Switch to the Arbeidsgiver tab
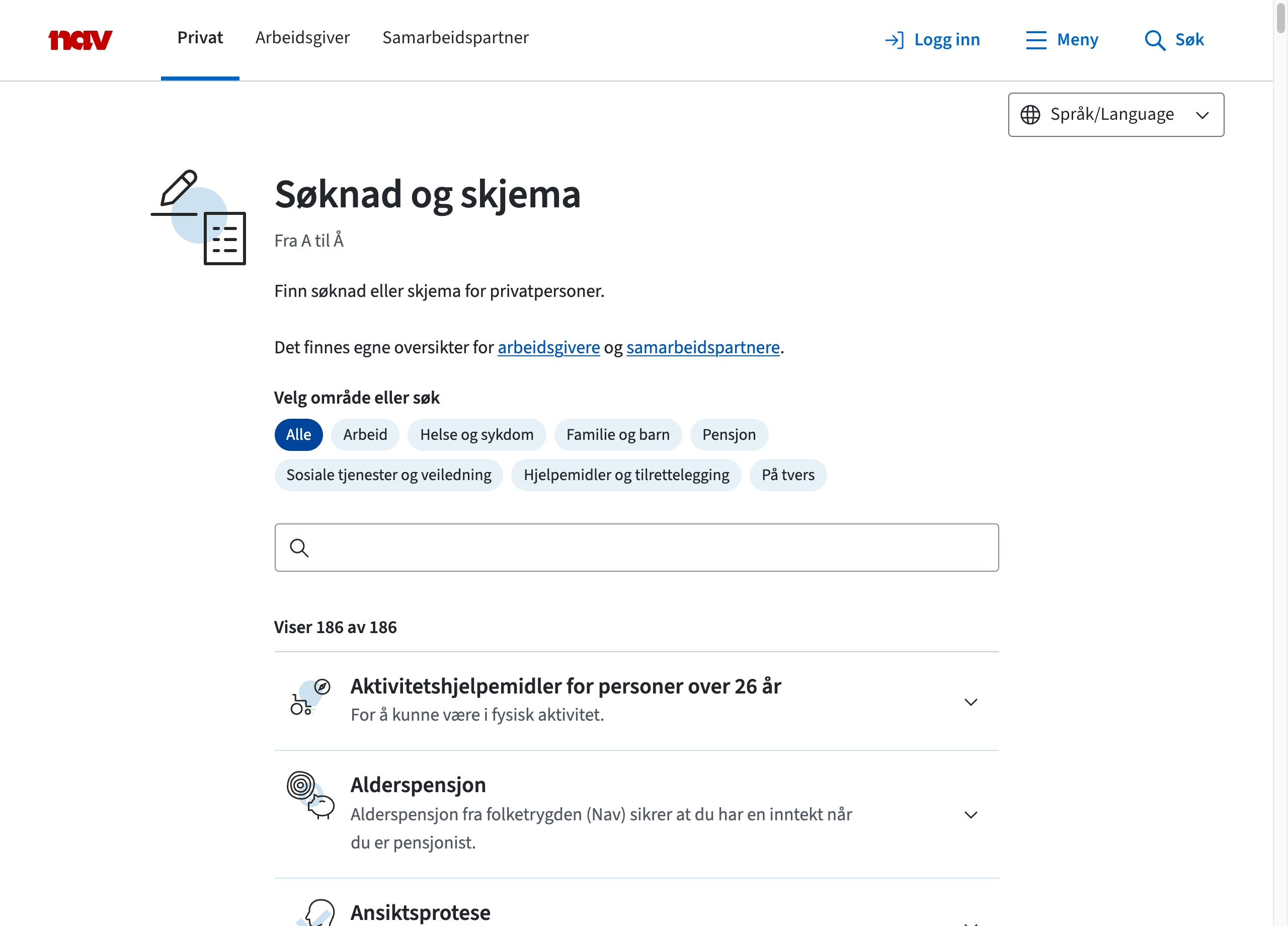 click(x=303, y=38)
